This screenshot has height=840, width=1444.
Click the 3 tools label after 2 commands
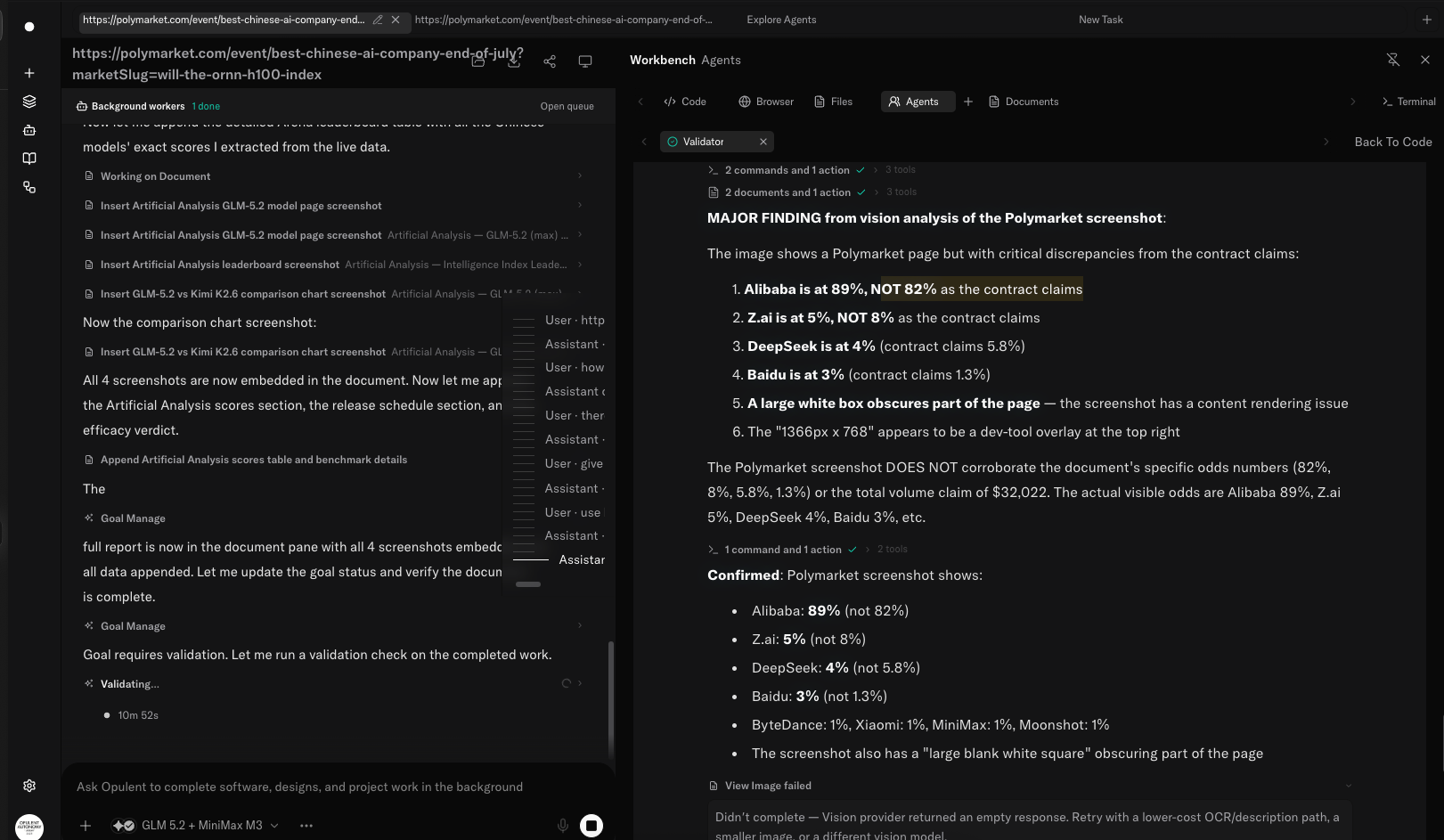pyautogui.click(x=901, y=170)
